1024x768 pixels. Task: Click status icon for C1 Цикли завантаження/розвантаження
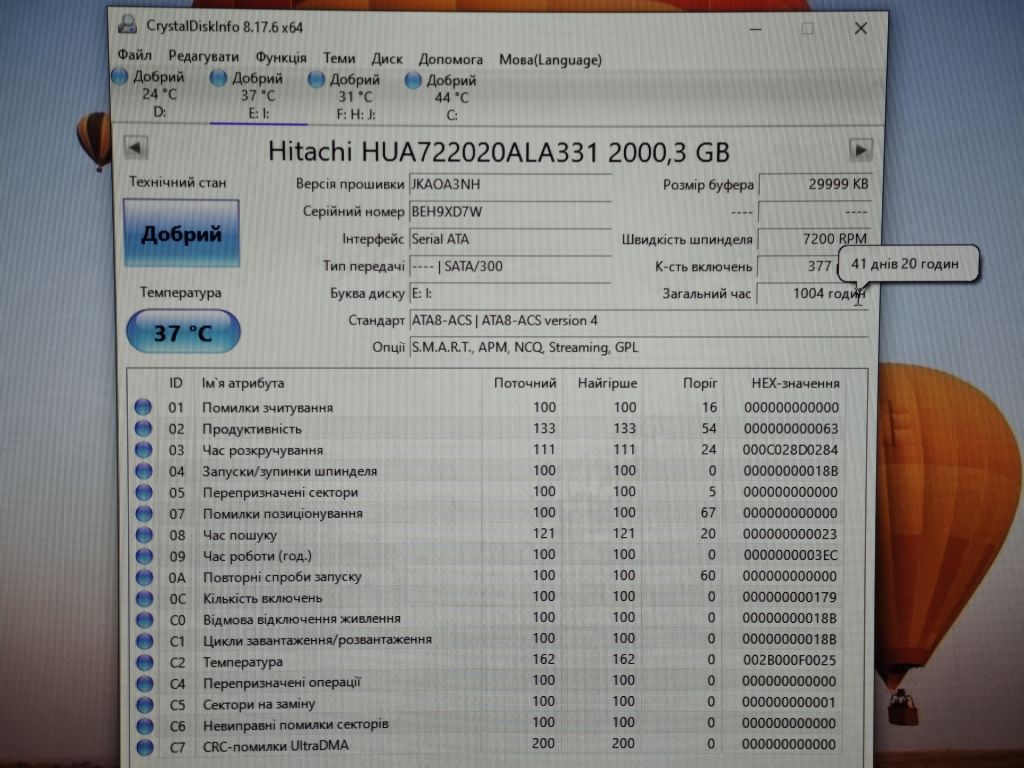click(144, 641)
